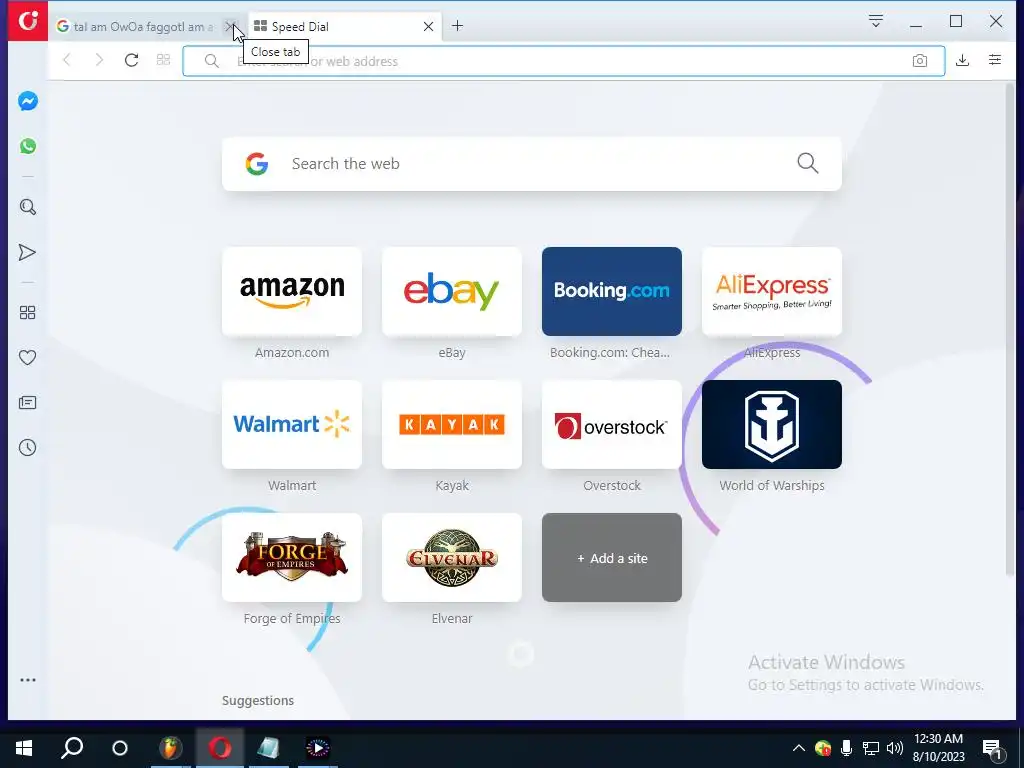Open the Windows Start menu
This screenshot has width=1024, height=768.
24,748
